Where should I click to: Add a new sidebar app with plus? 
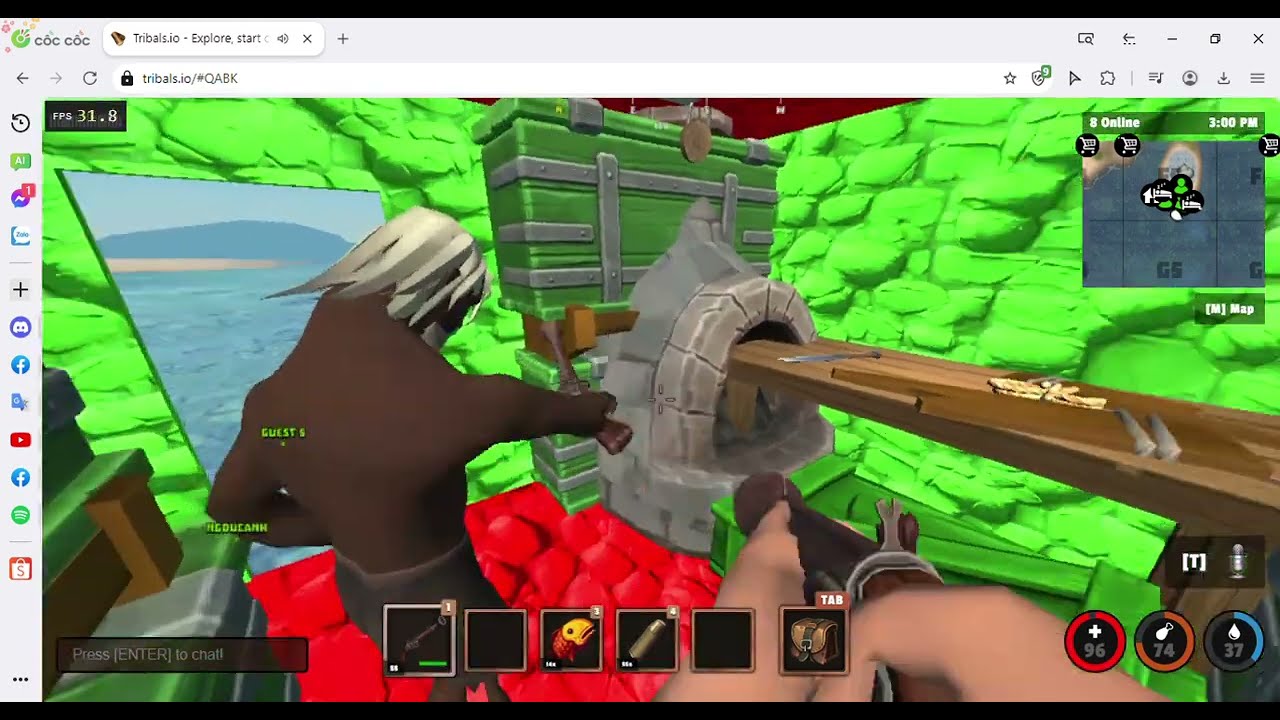click(20, 290)
